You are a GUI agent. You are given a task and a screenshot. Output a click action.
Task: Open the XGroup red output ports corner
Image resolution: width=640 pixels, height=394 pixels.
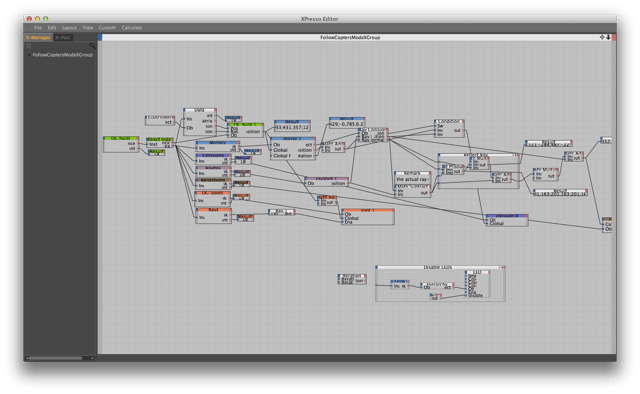(x=614, y=37)
